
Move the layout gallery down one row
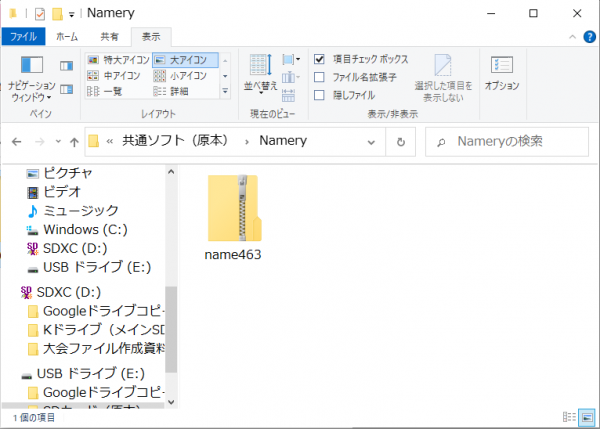pyautogui.click(x=225, y=76)
